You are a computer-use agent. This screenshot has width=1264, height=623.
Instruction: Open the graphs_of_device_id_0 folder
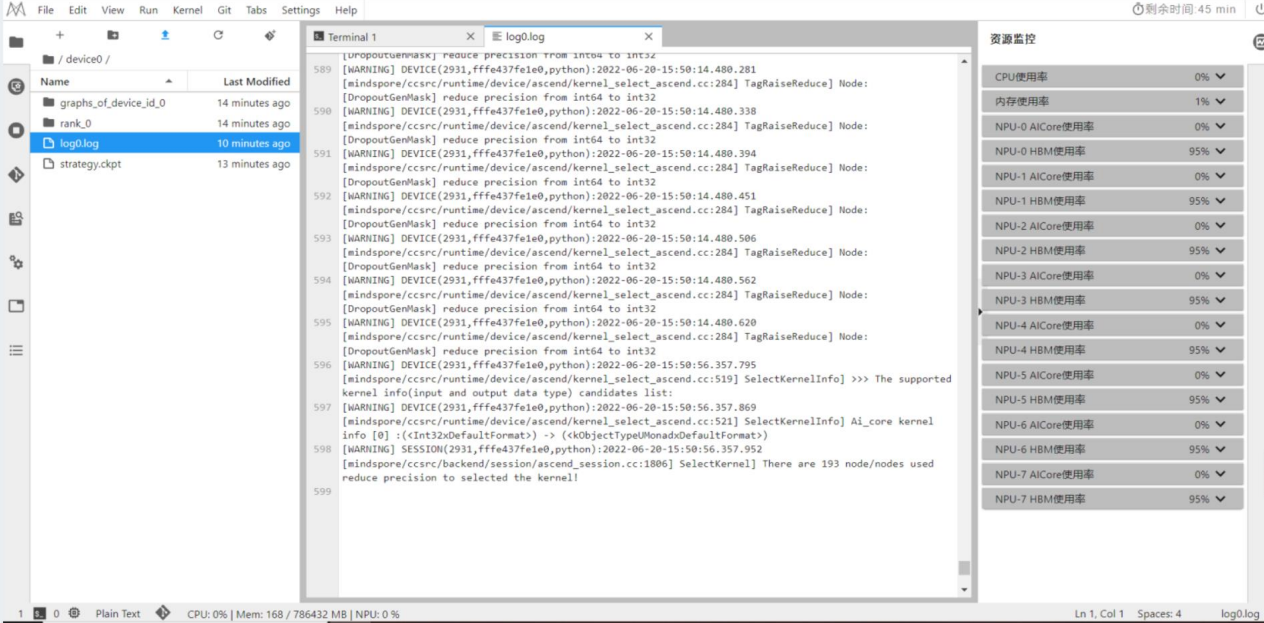point(112,103)
